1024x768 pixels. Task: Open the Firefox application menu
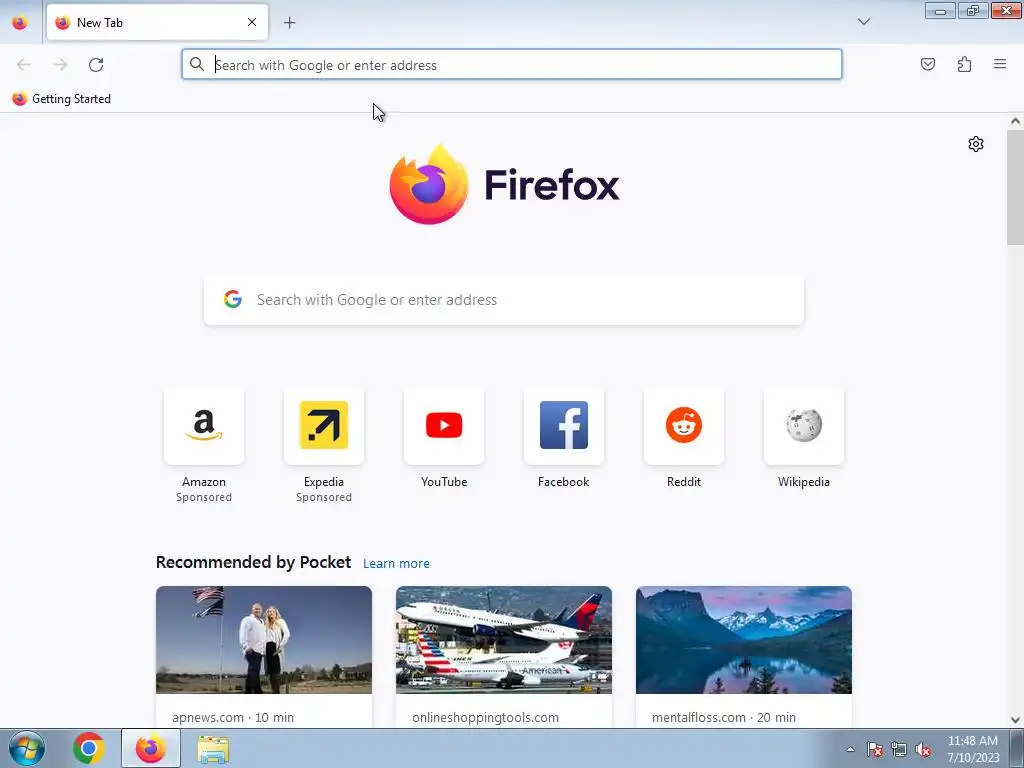pyautogui.click(x=999, y=64)
